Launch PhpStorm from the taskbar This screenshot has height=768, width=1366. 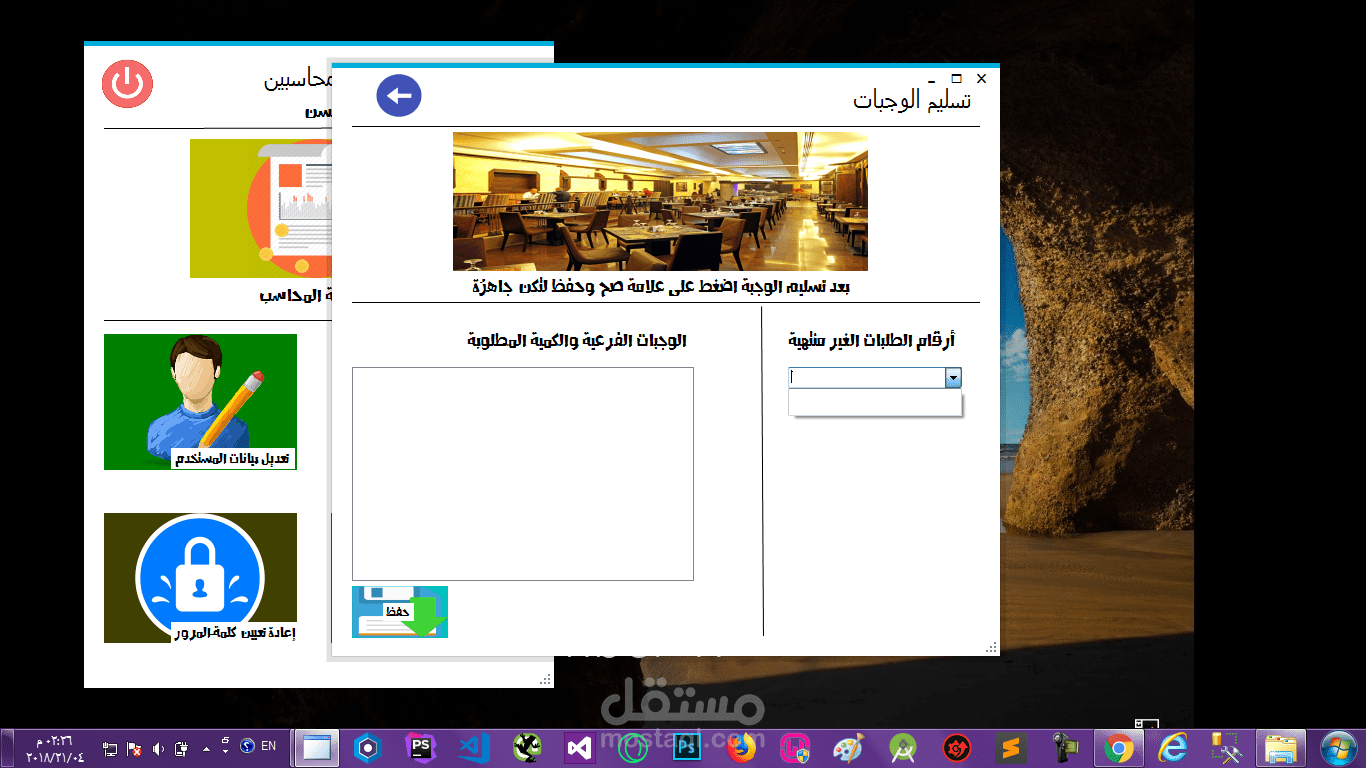pos(421,747)
